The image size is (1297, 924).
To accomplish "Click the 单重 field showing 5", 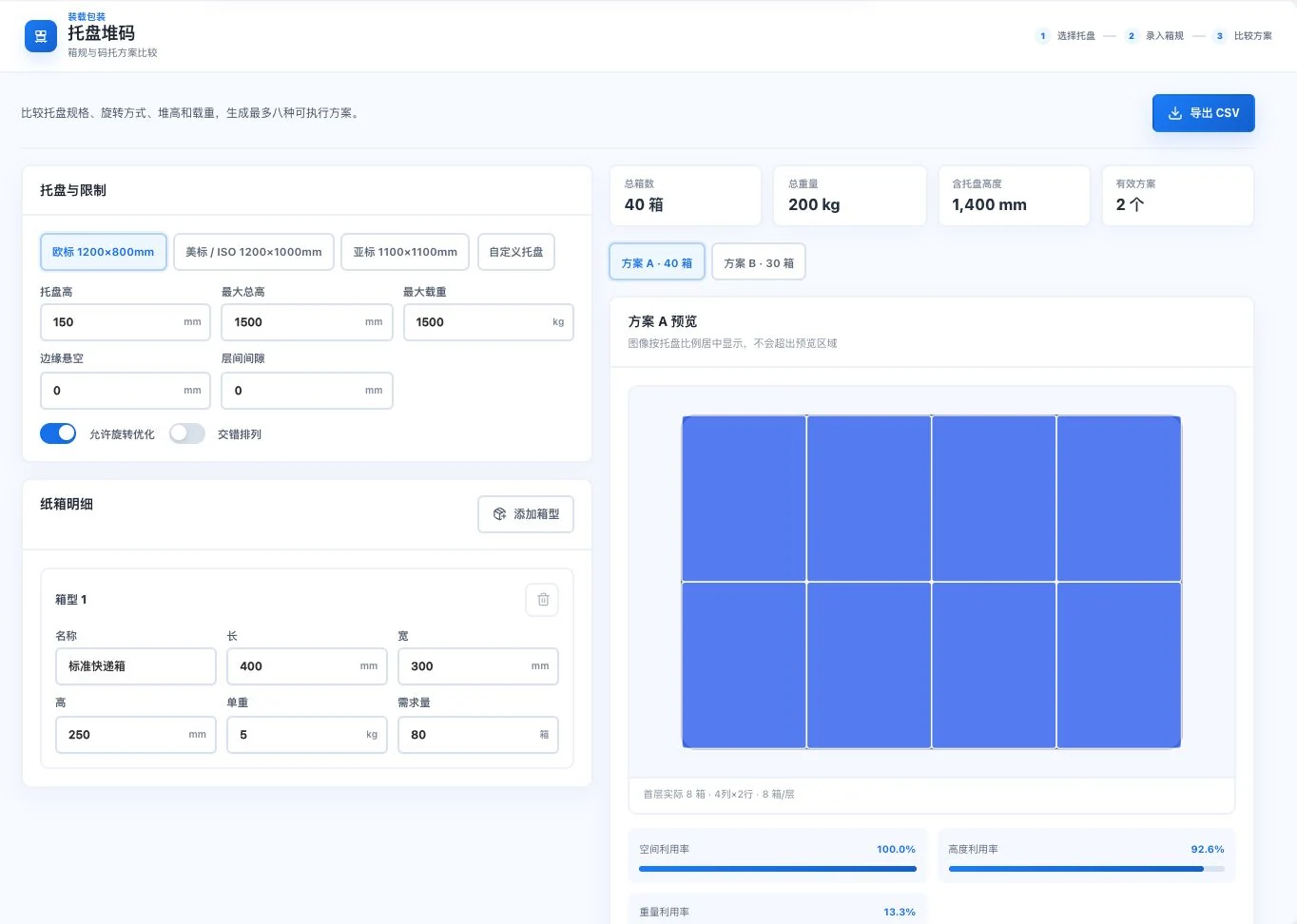I will (307, 735).
